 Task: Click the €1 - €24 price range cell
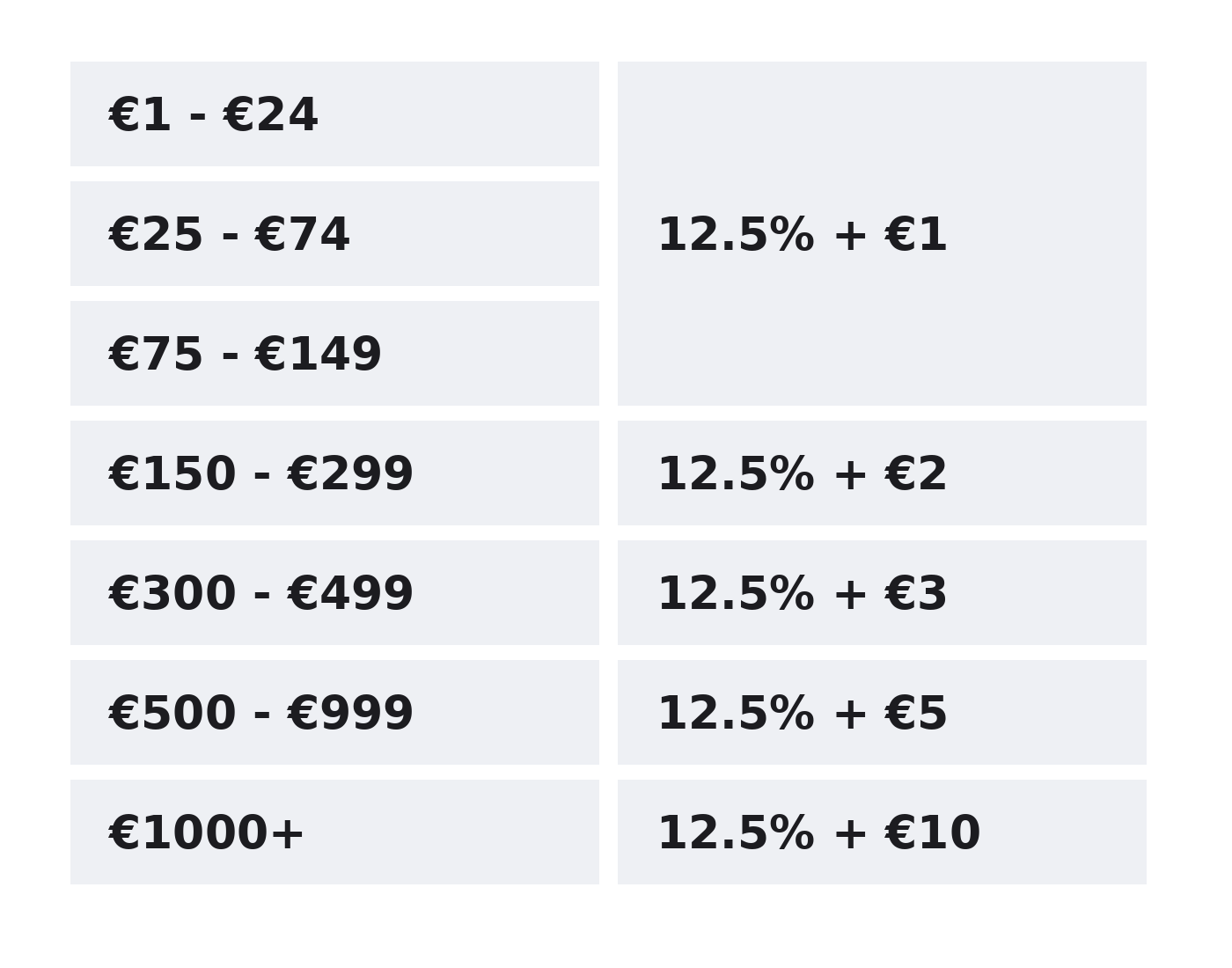tap(334, 114)
